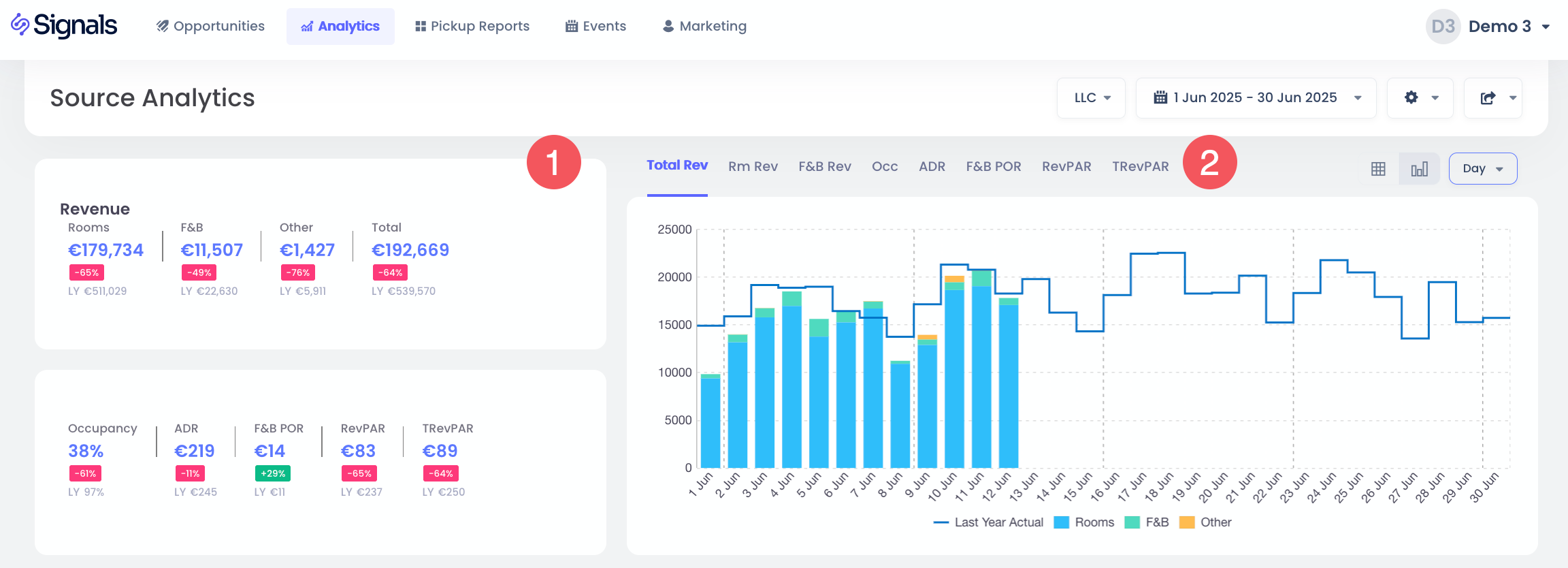Click the D3 user avatar

[x=1442, y=27]
